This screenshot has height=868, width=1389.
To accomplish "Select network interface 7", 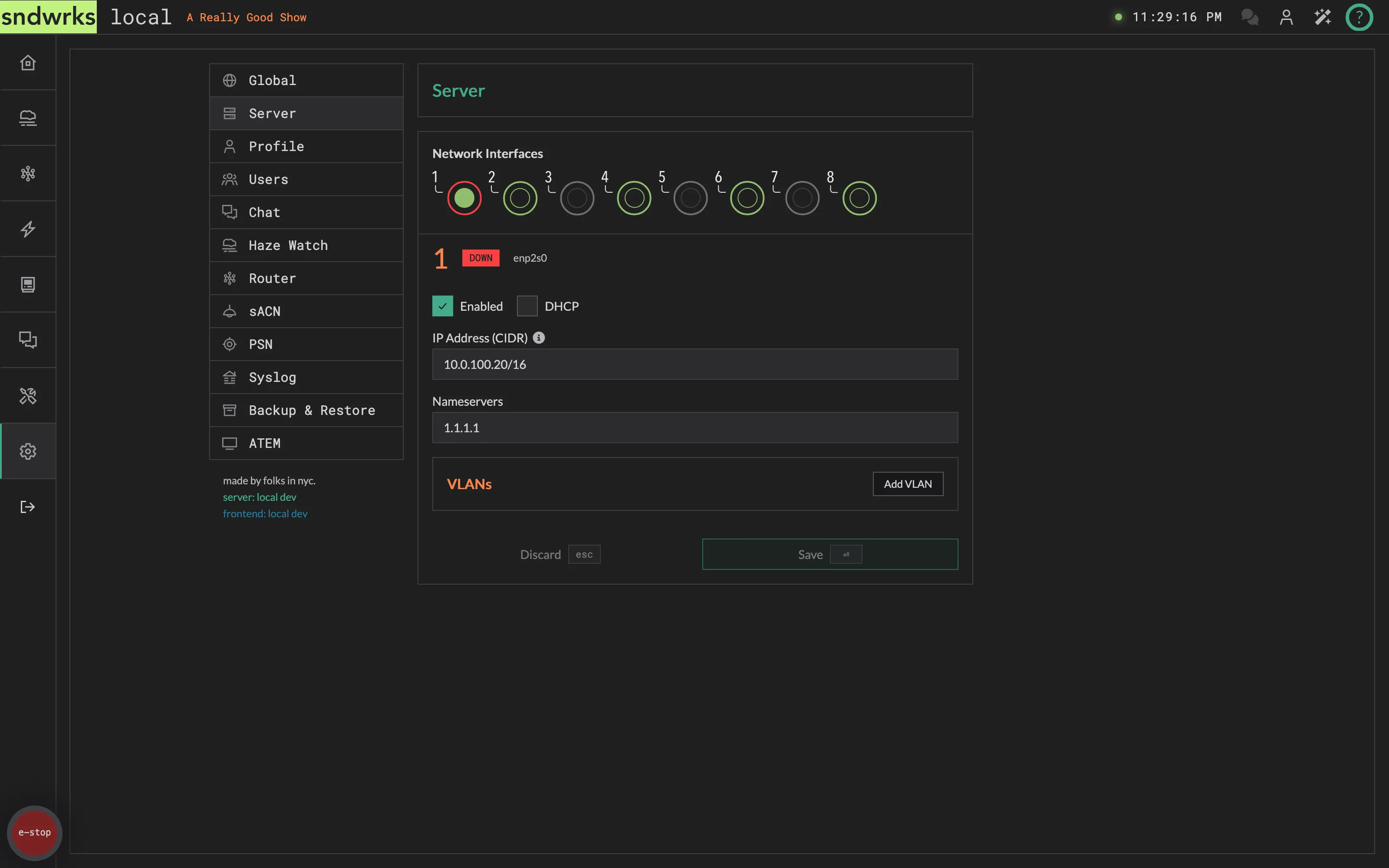I will pos(802,198).
